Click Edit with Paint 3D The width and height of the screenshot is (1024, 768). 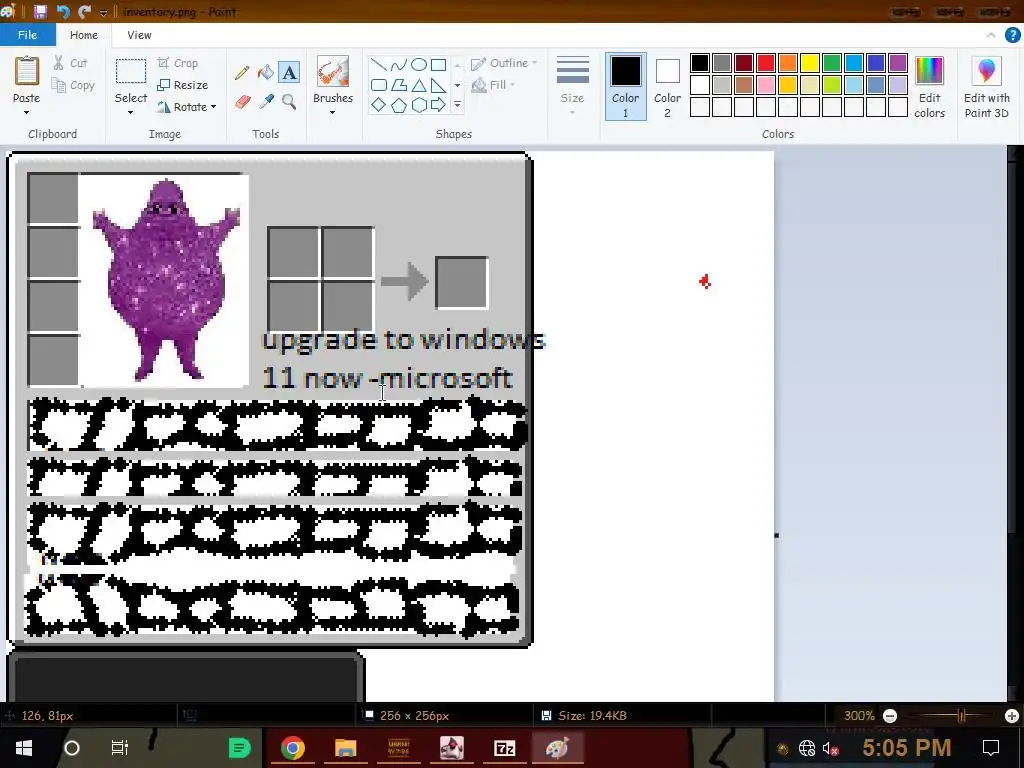[x=987, y=87]
